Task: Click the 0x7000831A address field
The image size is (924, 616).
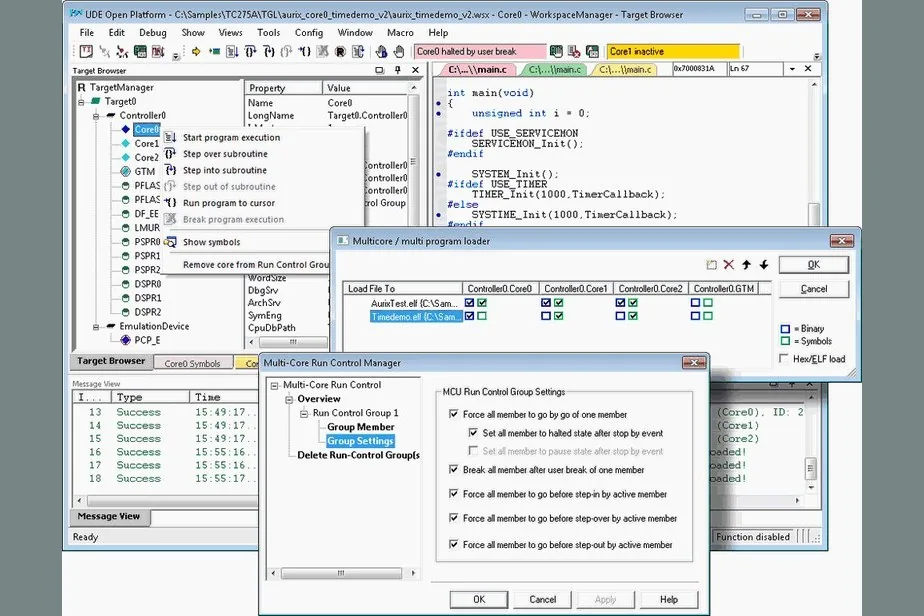Action: coord(698,69)
